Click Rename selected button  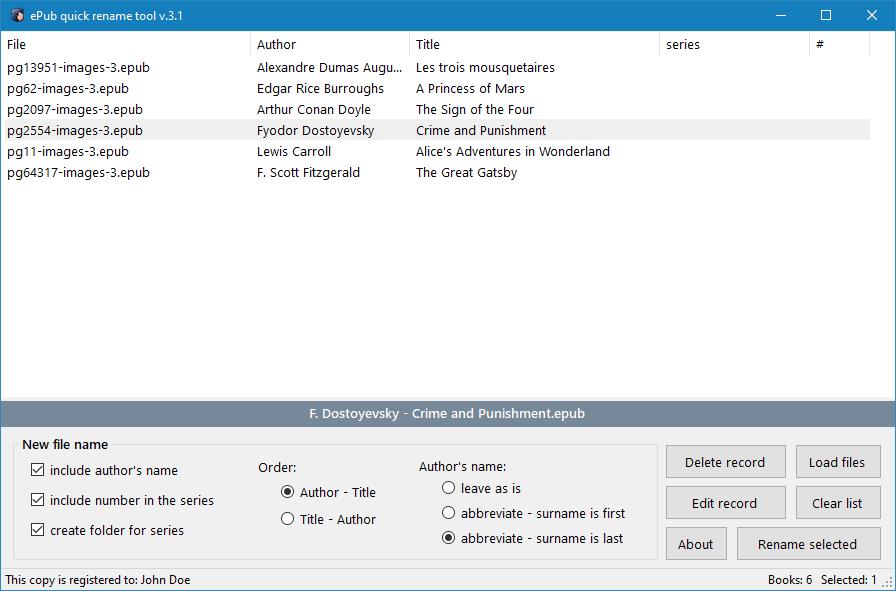click(x=807, y=544)
